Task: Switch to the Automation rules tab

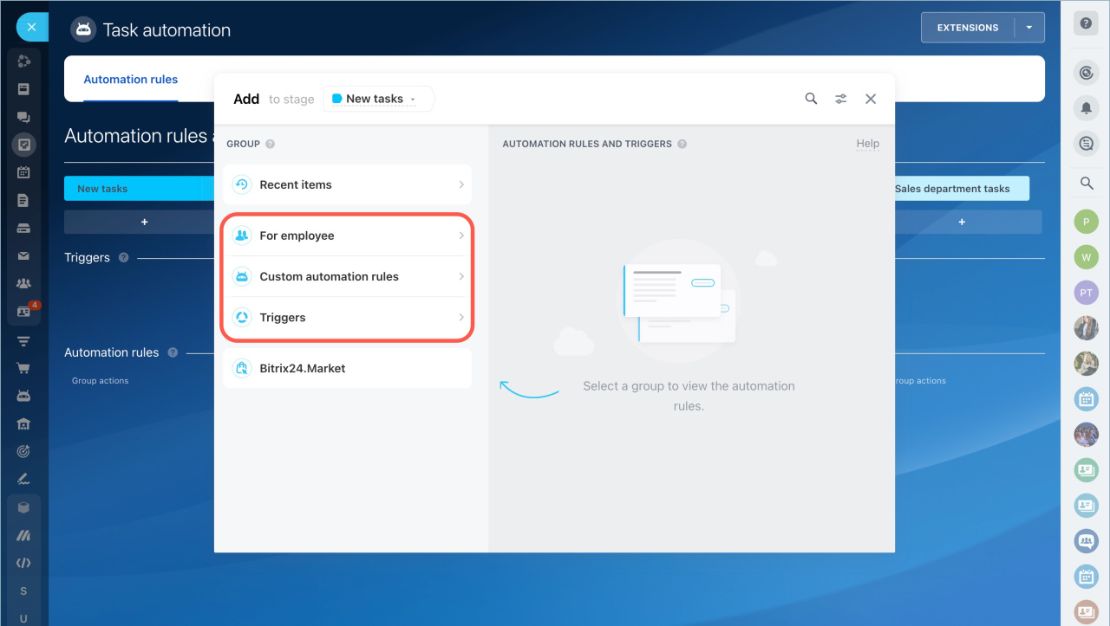Action: [x=130, y=79]
